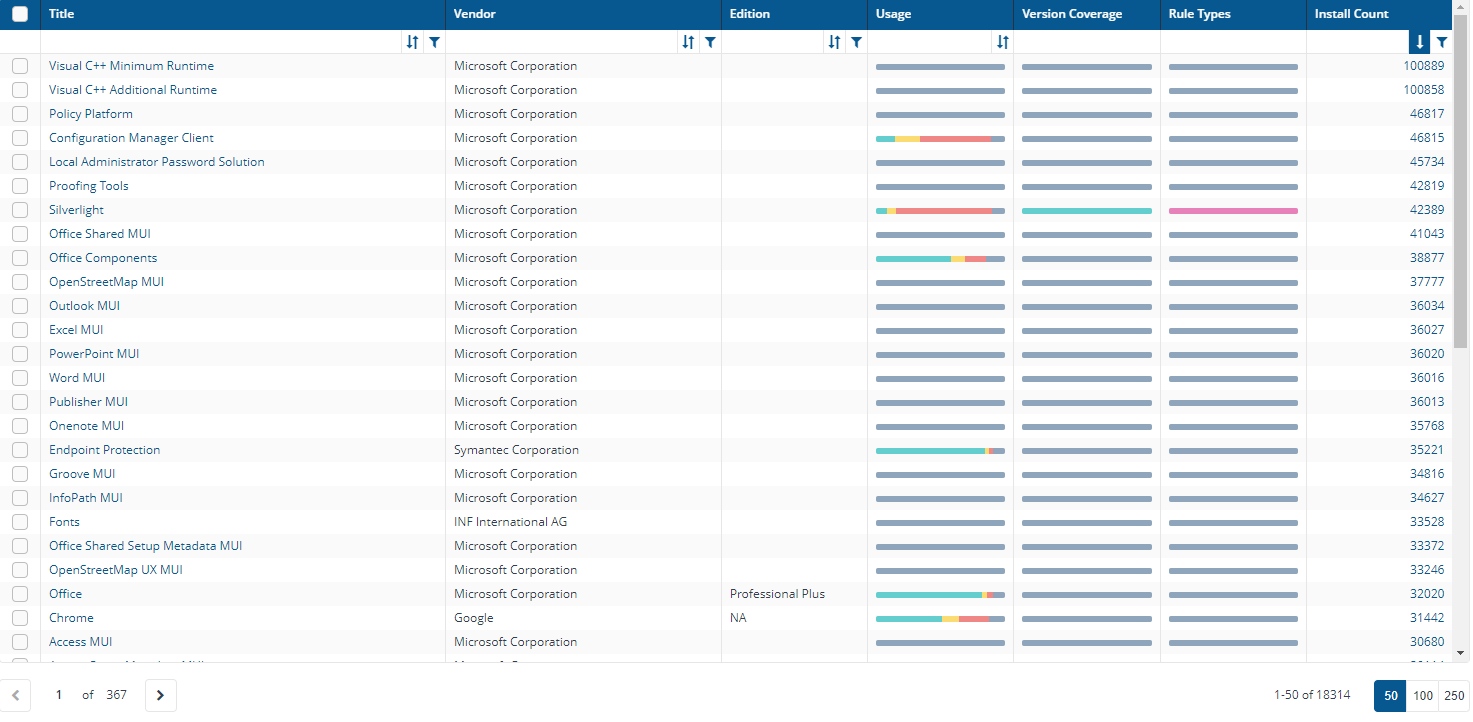Select the Configuration Manager Client checkbox
The image size is (1473, 722).
click(20, 138)
